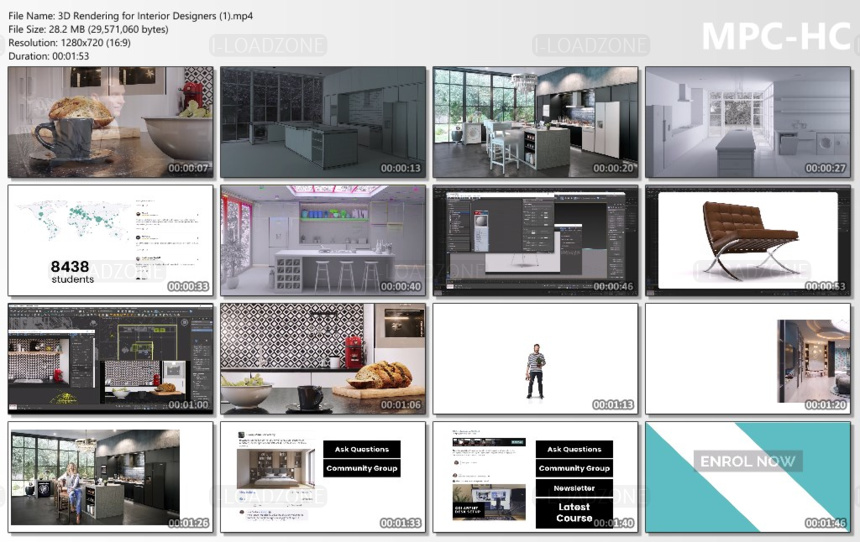Open the viewport layout thumbnail at 00:01:00
Image resolution: width=860 pixels, height=542 pixels.
click(111, 359)
